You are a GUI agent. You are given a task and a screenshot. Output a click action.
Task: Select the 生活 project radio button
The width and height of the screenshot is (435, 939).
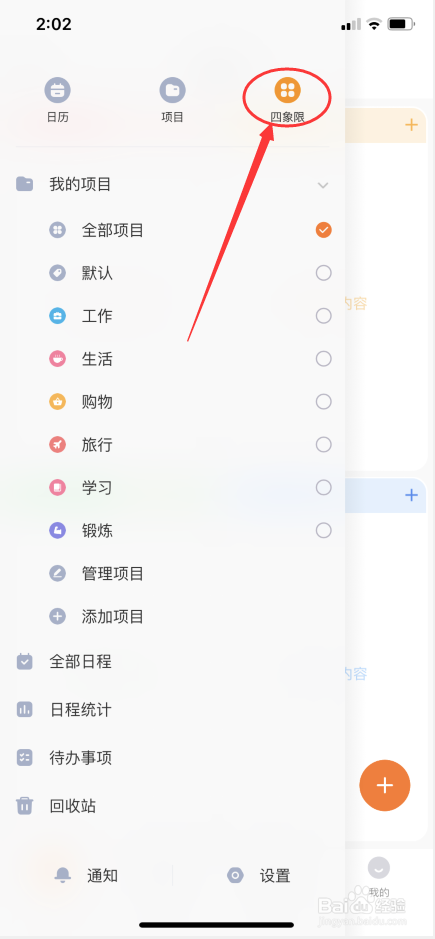pyautogui.click(x=324, y=359)
